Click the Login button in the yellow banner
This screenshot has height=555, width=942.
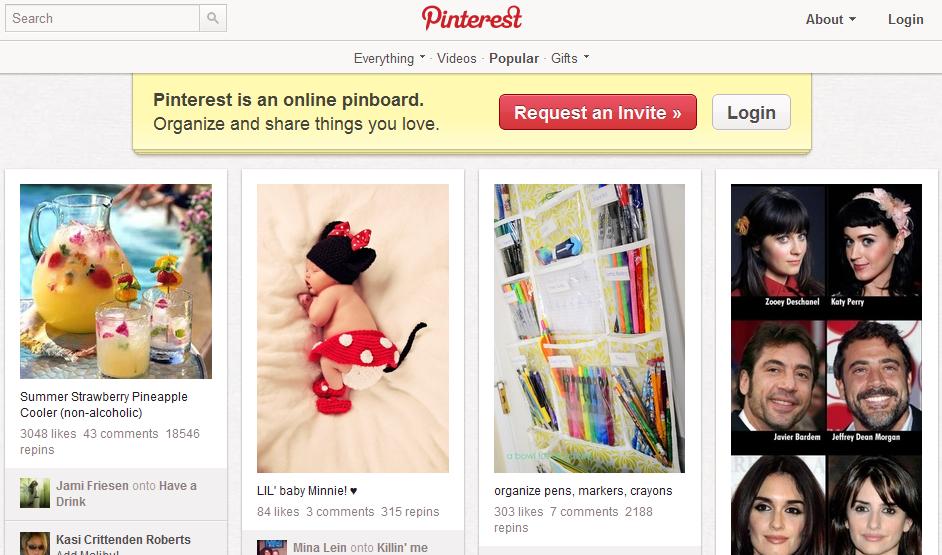click(x=751, y=112)
